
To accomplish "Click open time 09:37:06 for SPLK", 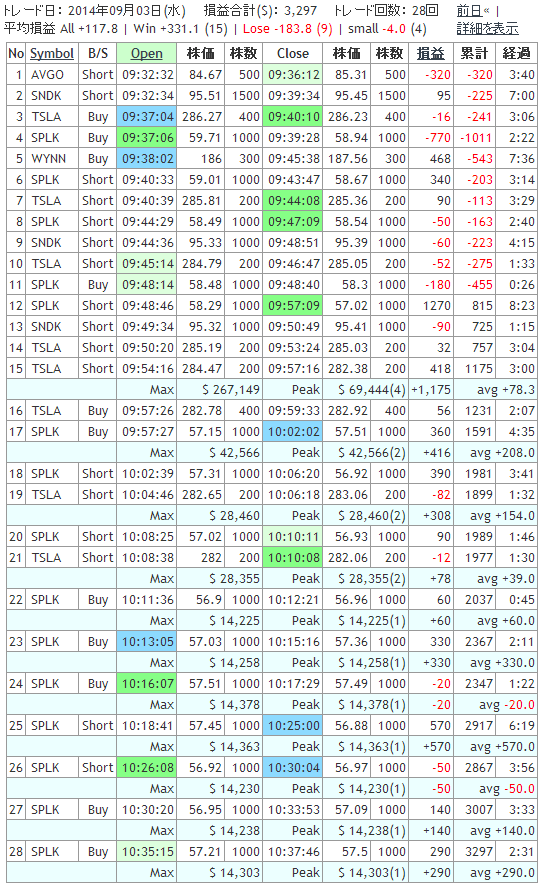I will pos(146,137).
